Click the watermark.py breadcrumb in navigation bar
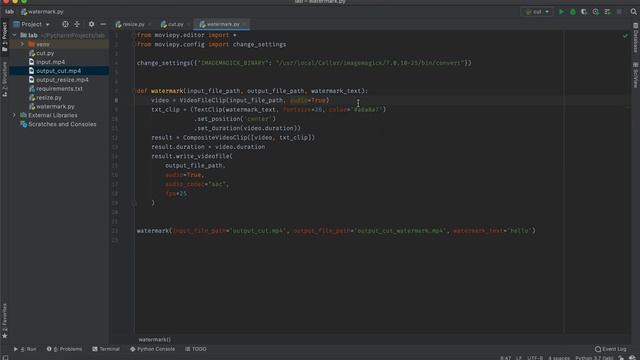The height and width of the screenshot is (360, 640). click(x=42, y=12)
